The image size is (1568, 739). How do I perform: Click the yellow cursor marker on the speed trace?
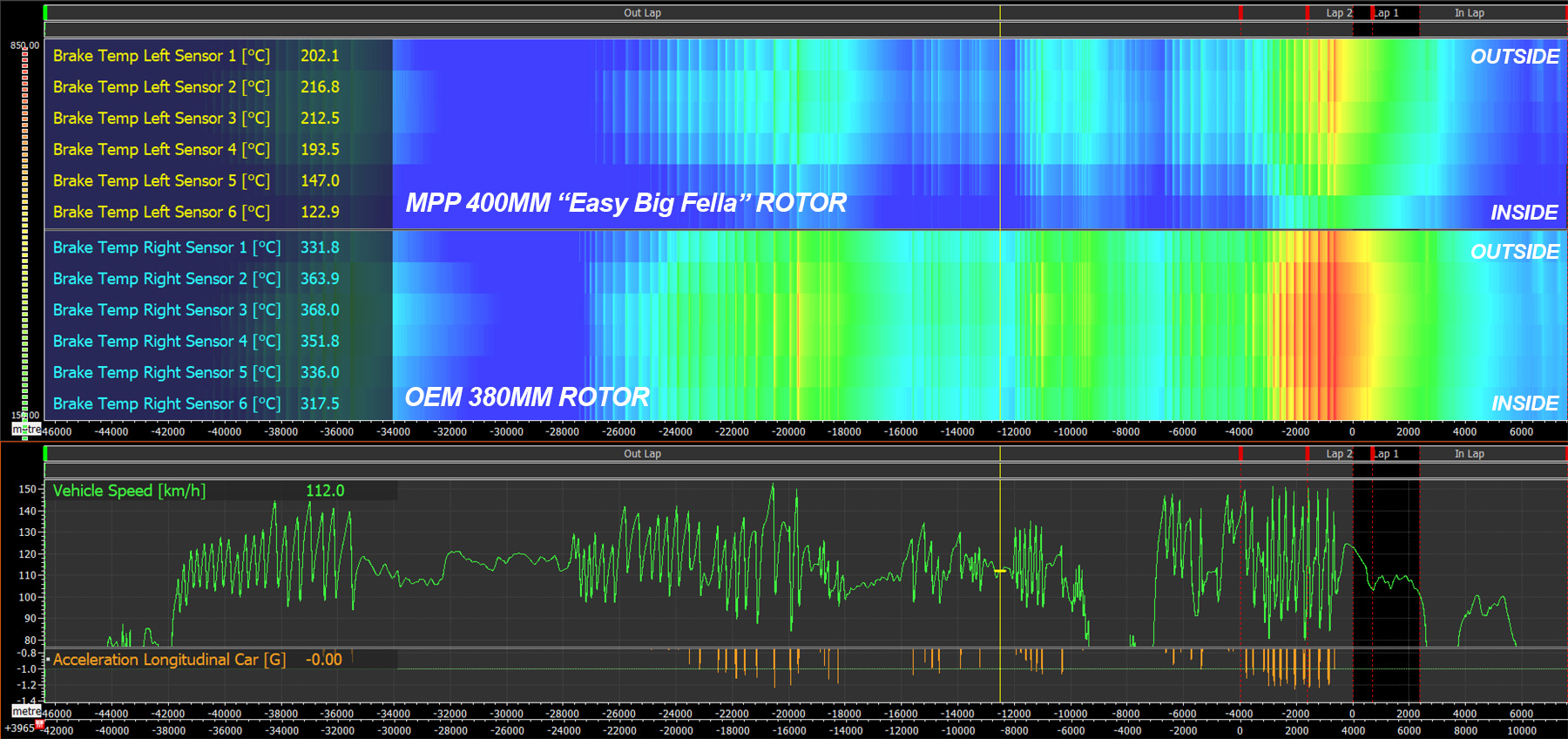tap(1000, 571)
